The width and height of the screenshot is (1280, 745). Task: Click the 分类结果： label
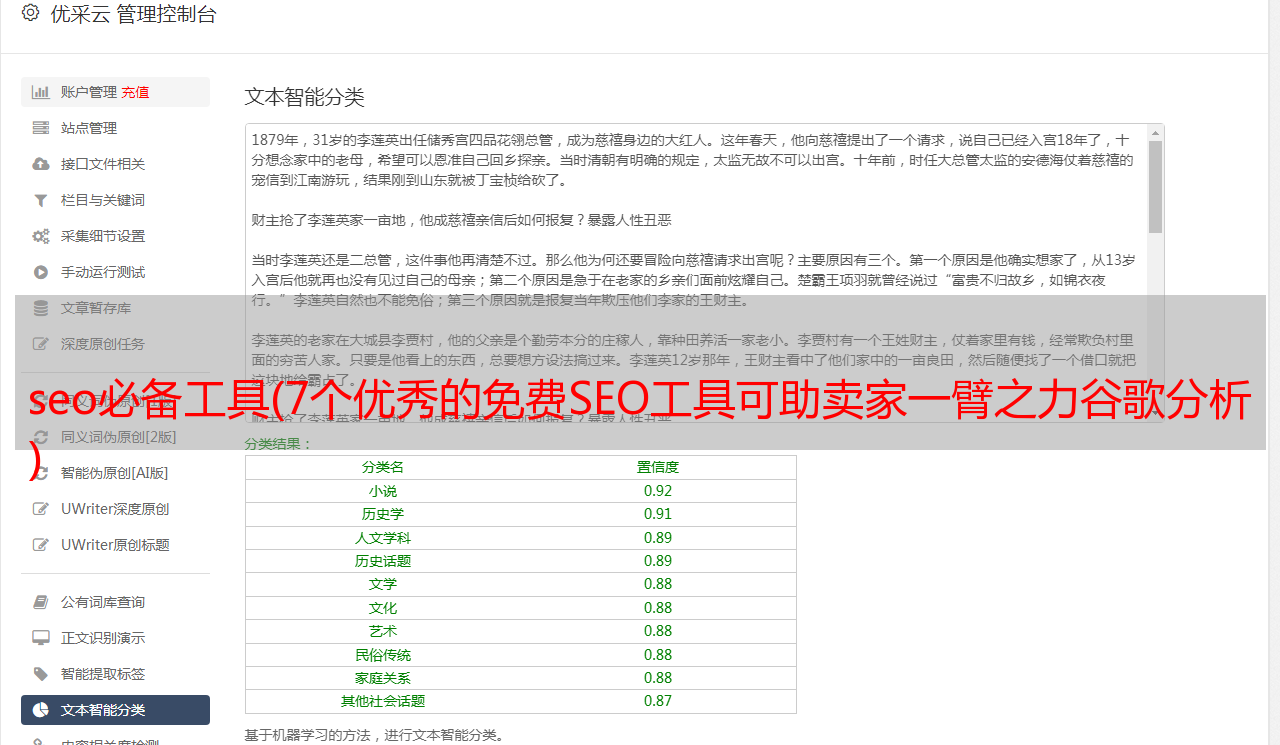(x=279, y=444)
